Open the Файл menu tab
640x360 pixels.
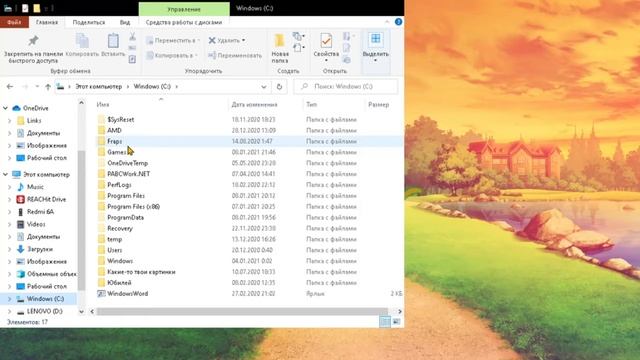14,22
